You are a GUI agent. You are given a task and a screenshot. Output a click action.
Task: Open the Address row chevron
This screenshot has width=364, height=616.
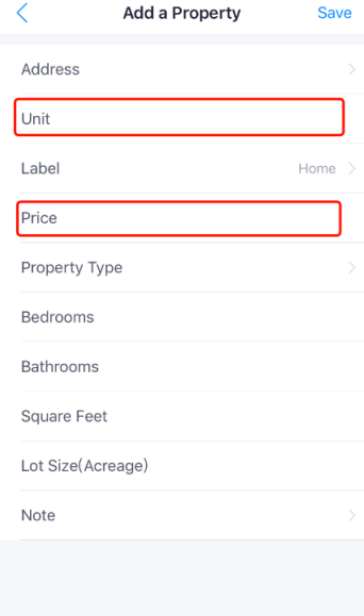pyautogui.click(x=352, y=70)
